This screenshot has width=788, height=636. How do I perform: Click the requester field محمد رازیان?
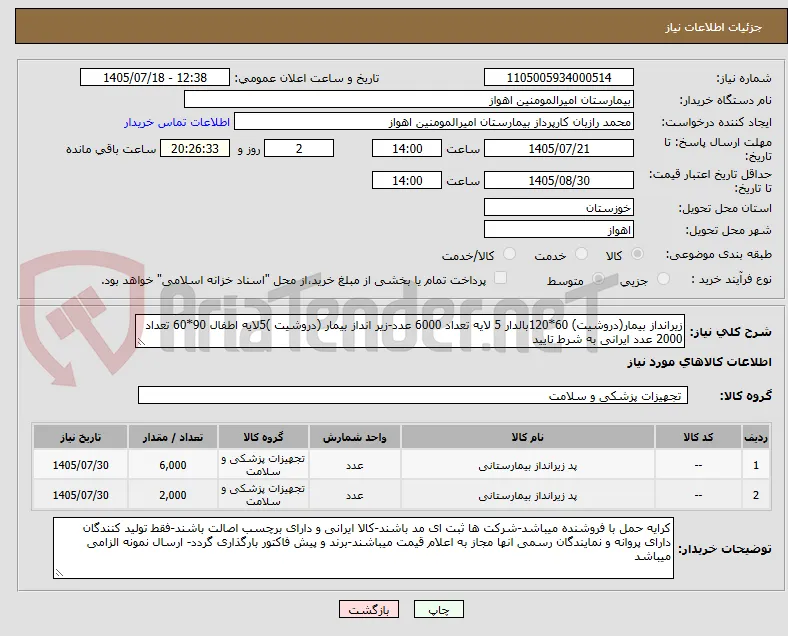(x=434, y=122)
